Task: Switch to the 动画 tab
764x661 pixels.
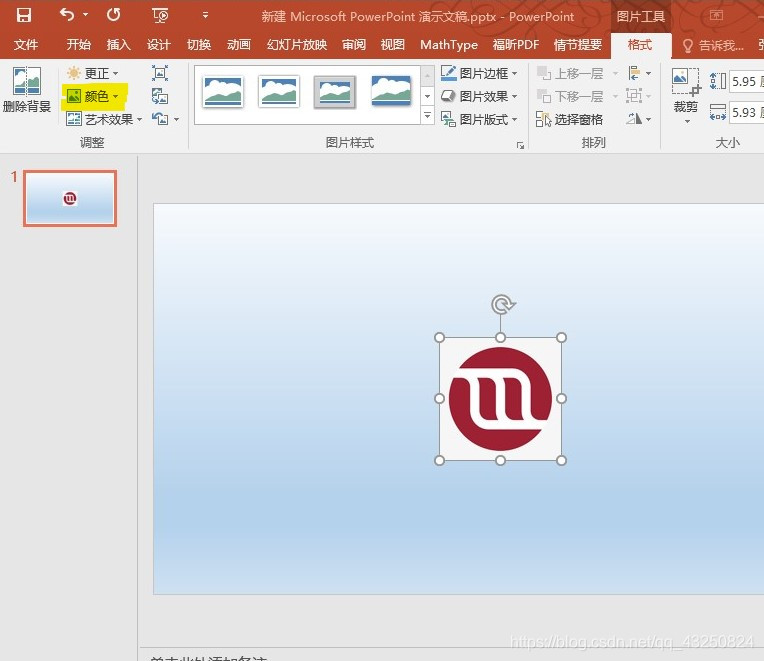Action: tap(239, 45)
